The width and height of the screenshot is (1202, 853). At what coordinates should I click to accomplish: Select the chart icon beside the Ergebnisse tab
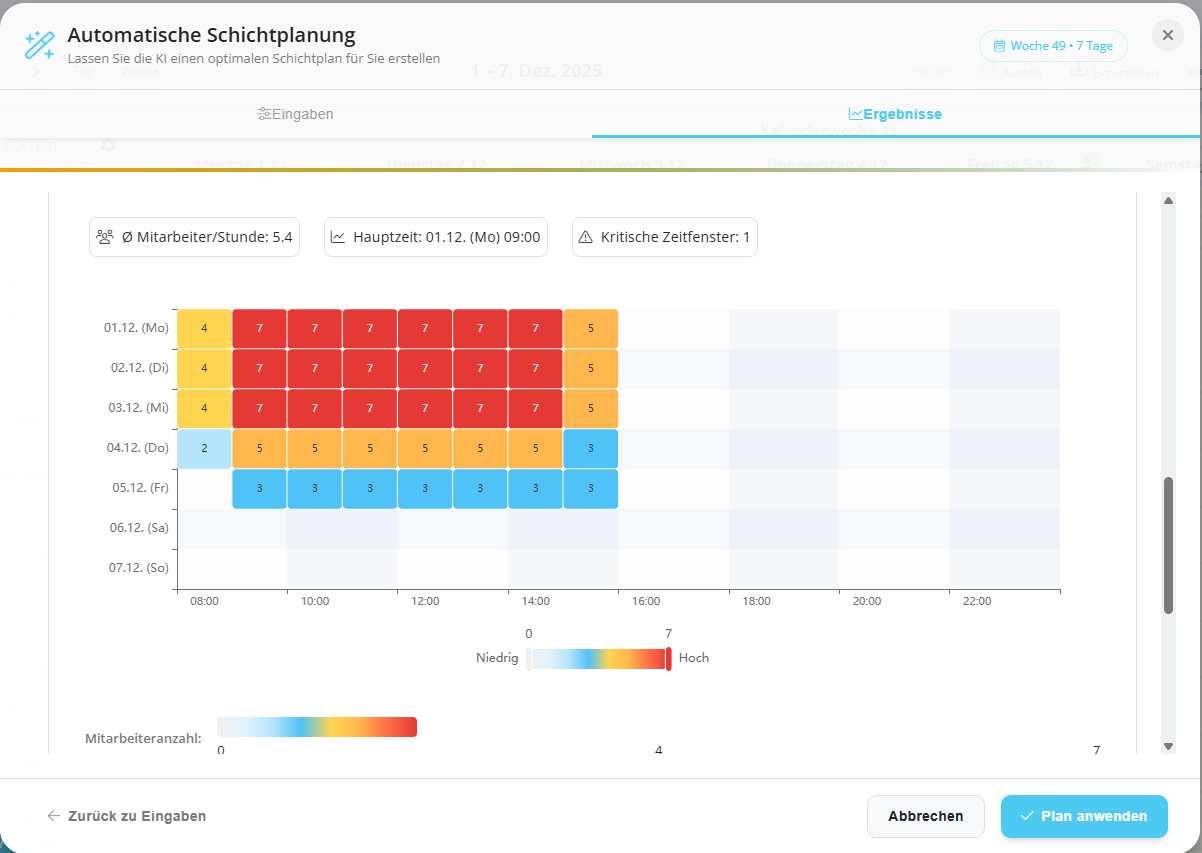point(854,113)
